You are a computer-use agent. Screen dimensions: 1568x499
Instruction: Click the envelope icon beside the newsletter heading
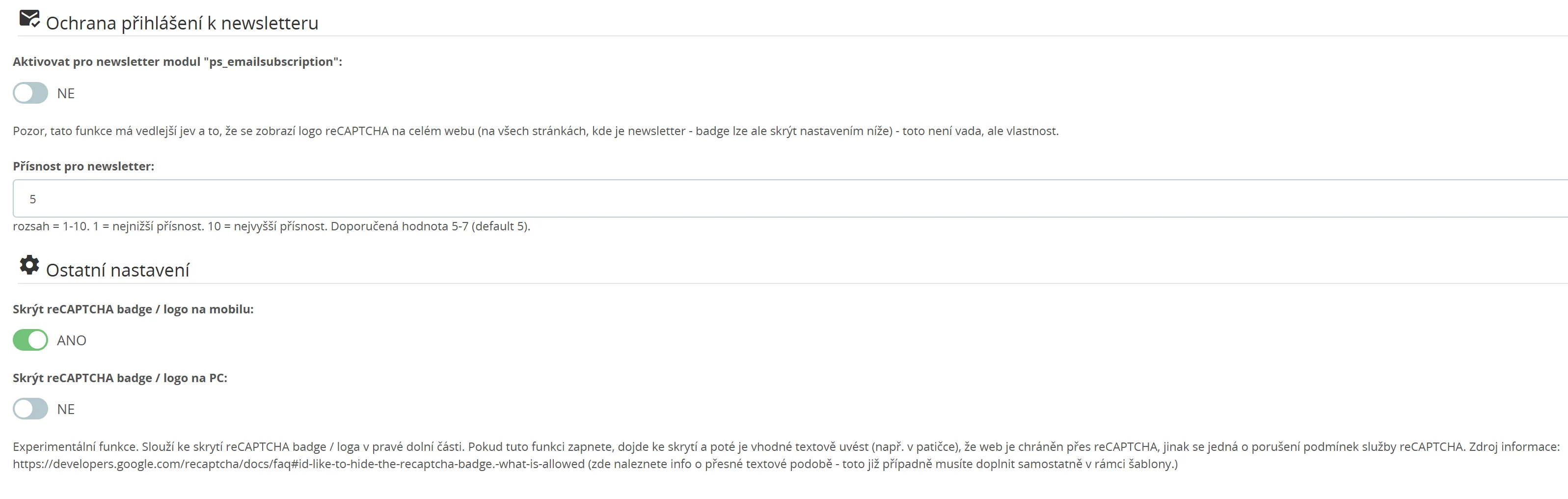coord(28,20)
